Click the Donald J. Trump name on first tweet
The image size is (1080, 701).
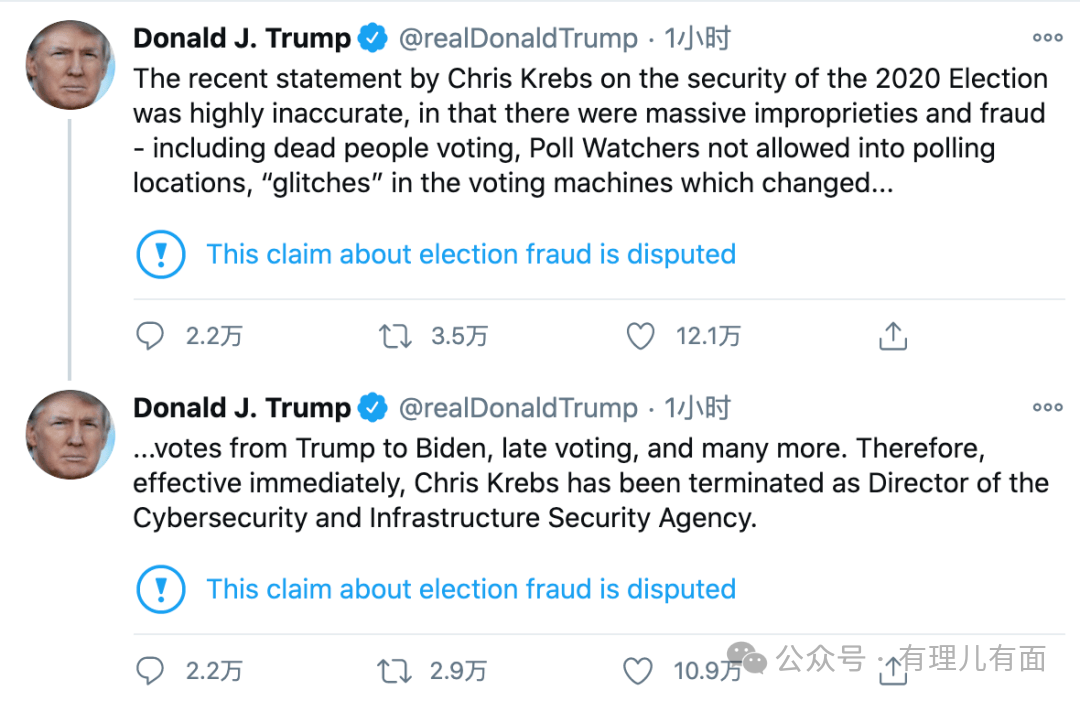242,39
